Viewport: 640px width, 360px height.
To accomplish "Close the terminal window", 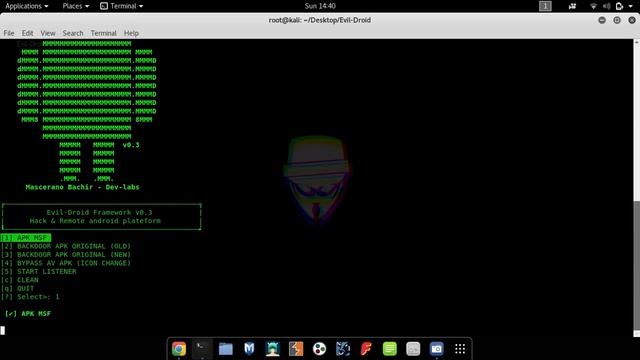I will tap(632, 20).
